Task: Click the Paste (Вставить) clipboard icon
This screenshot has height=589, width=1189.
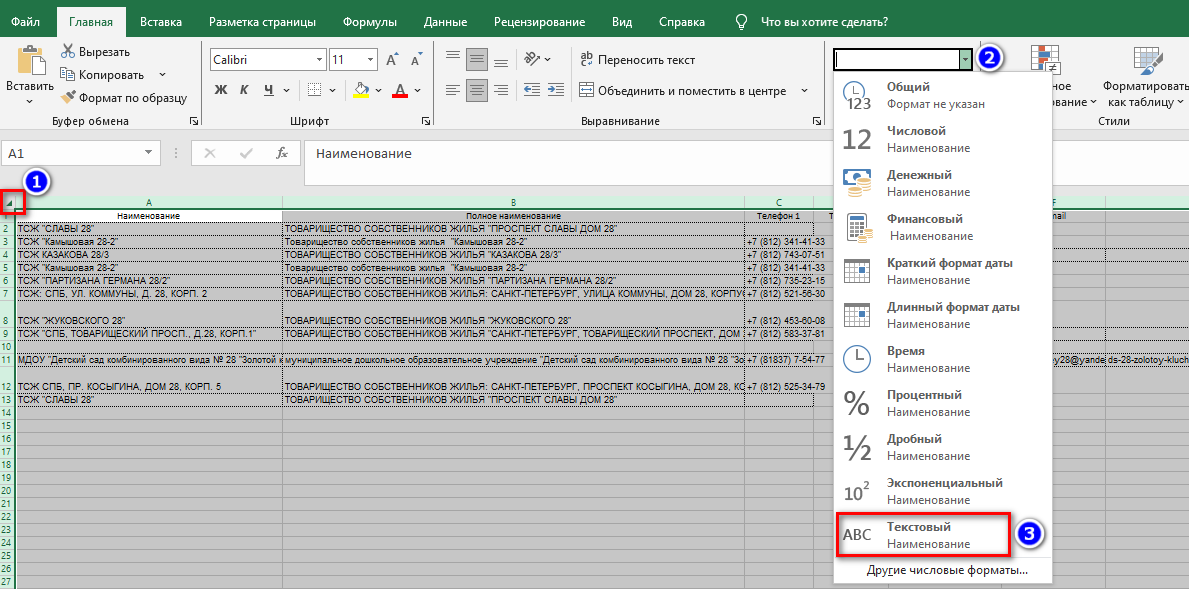Action: (30, 63)
